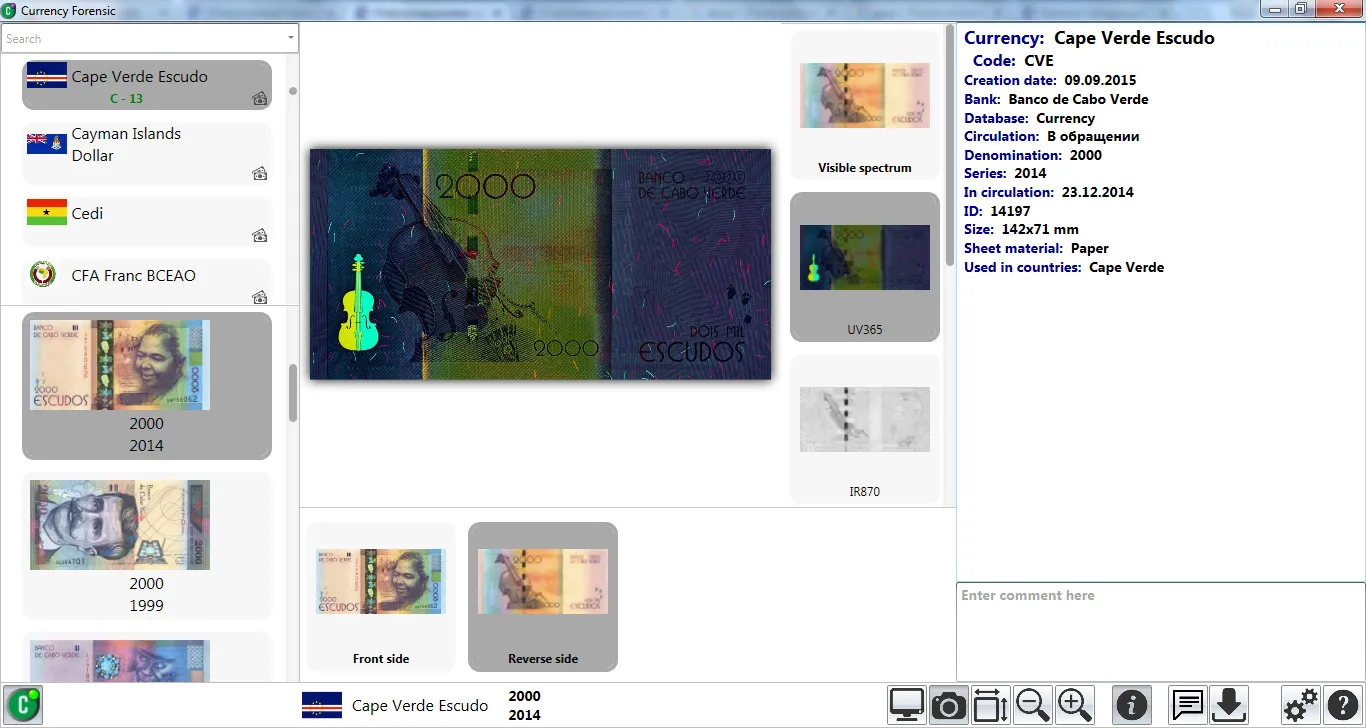This screenshot has height=728, width=1366.
Task: Select the Cedi currency entry
Action: 147,220
